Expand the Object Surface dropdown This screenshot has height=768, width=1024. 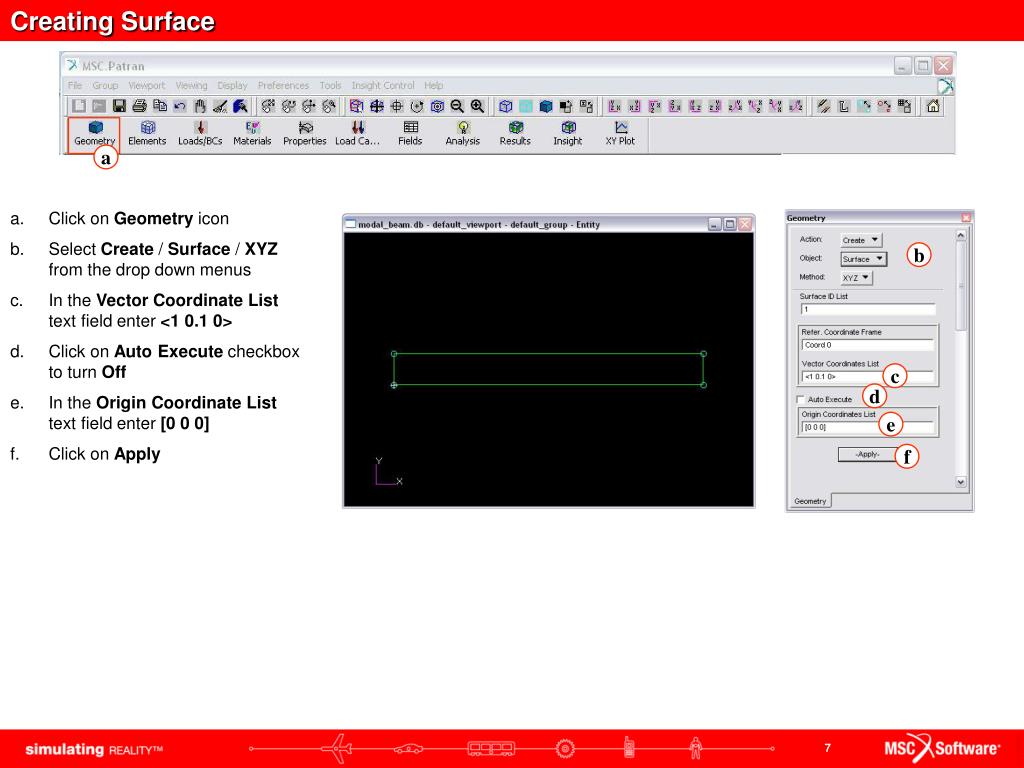(863, 259)
